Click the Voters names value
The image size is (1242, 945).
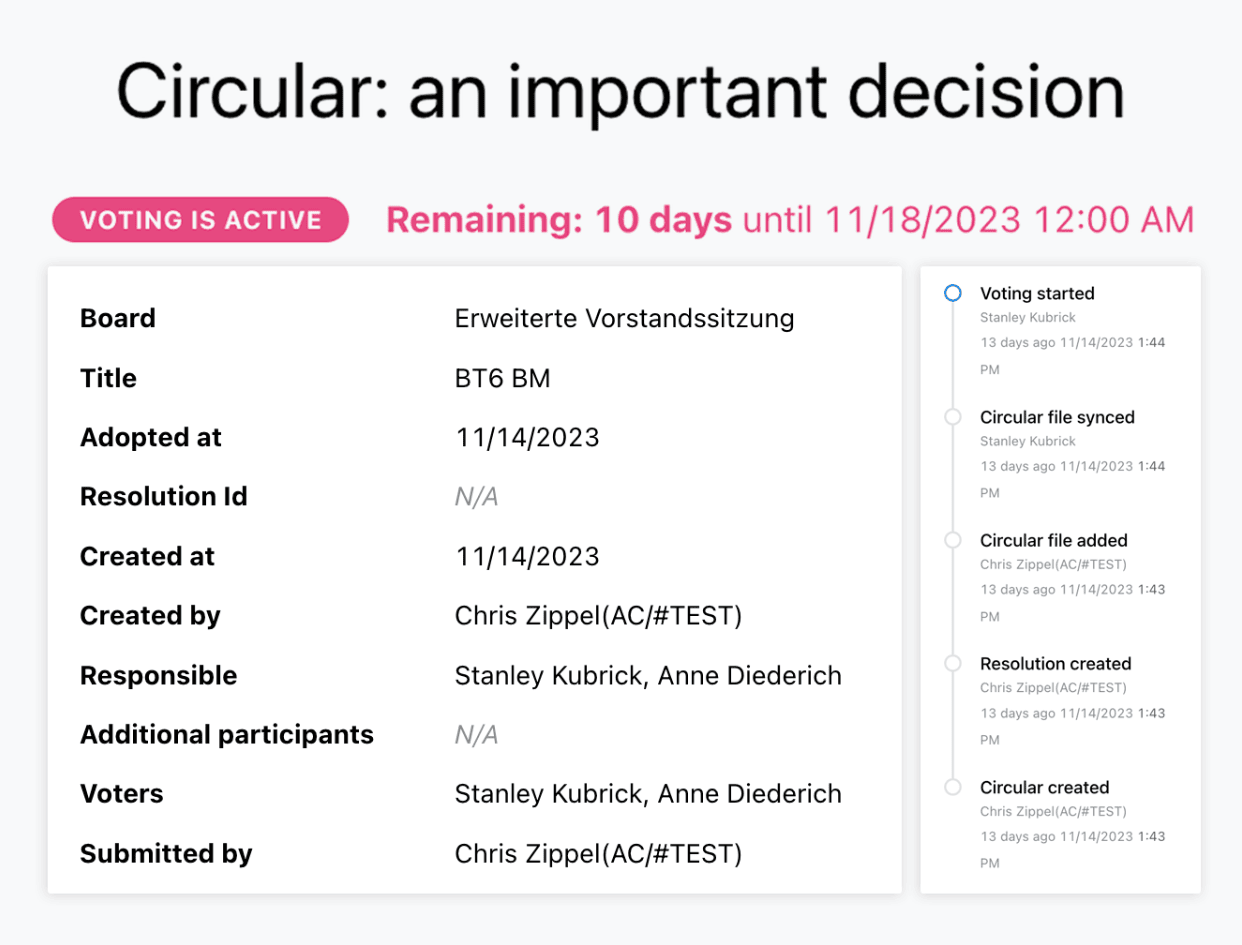pos(648,794)
